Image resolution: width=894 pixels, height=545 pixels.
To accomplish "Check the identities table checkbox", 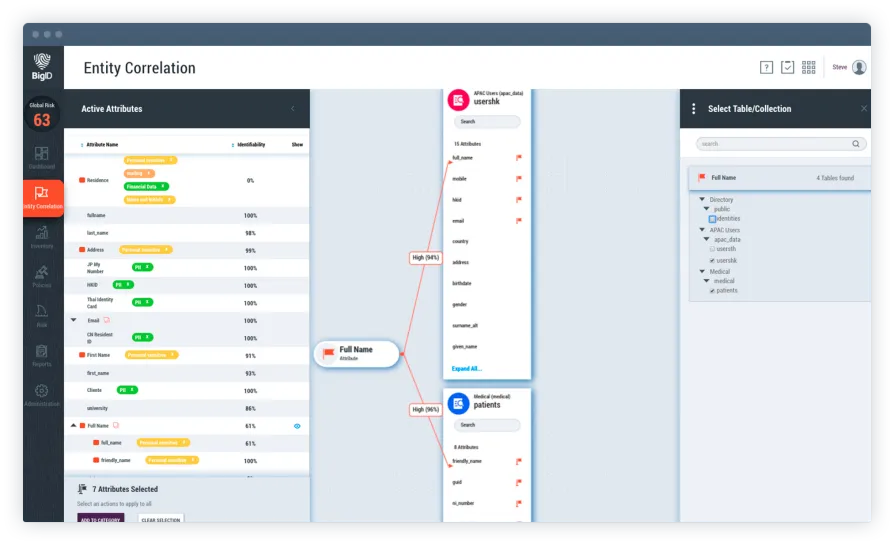I will pos(712,218).
